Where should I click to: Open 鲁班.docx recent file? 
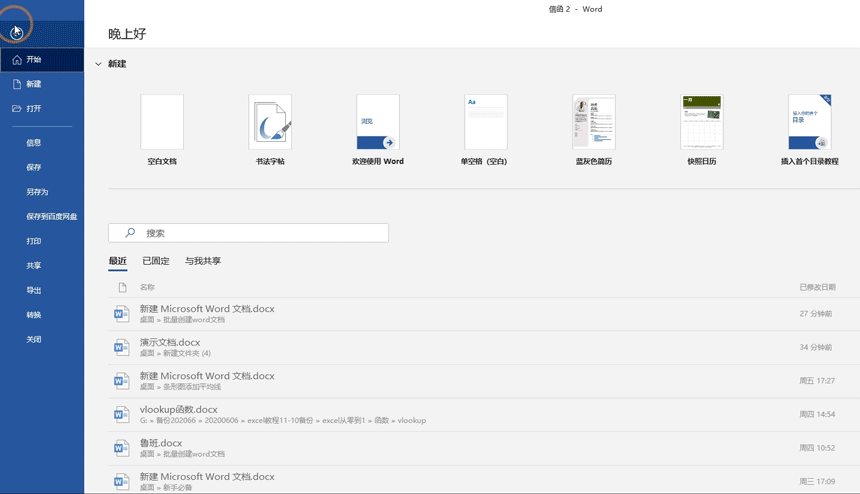tap(484, 448)
